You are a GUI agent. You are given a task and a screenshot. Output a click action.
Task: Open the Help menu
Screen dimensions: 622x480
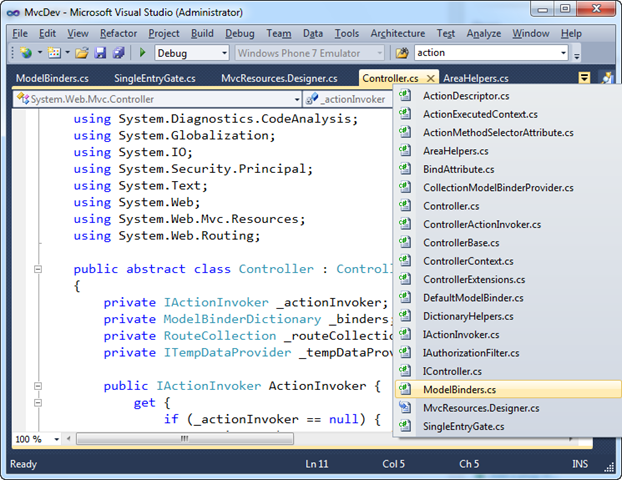pyautogui.click(x=571, y=33)
